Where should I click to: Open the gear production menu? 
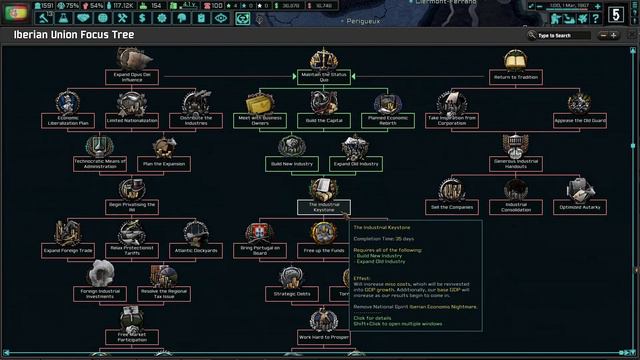(x=162, y=18)
